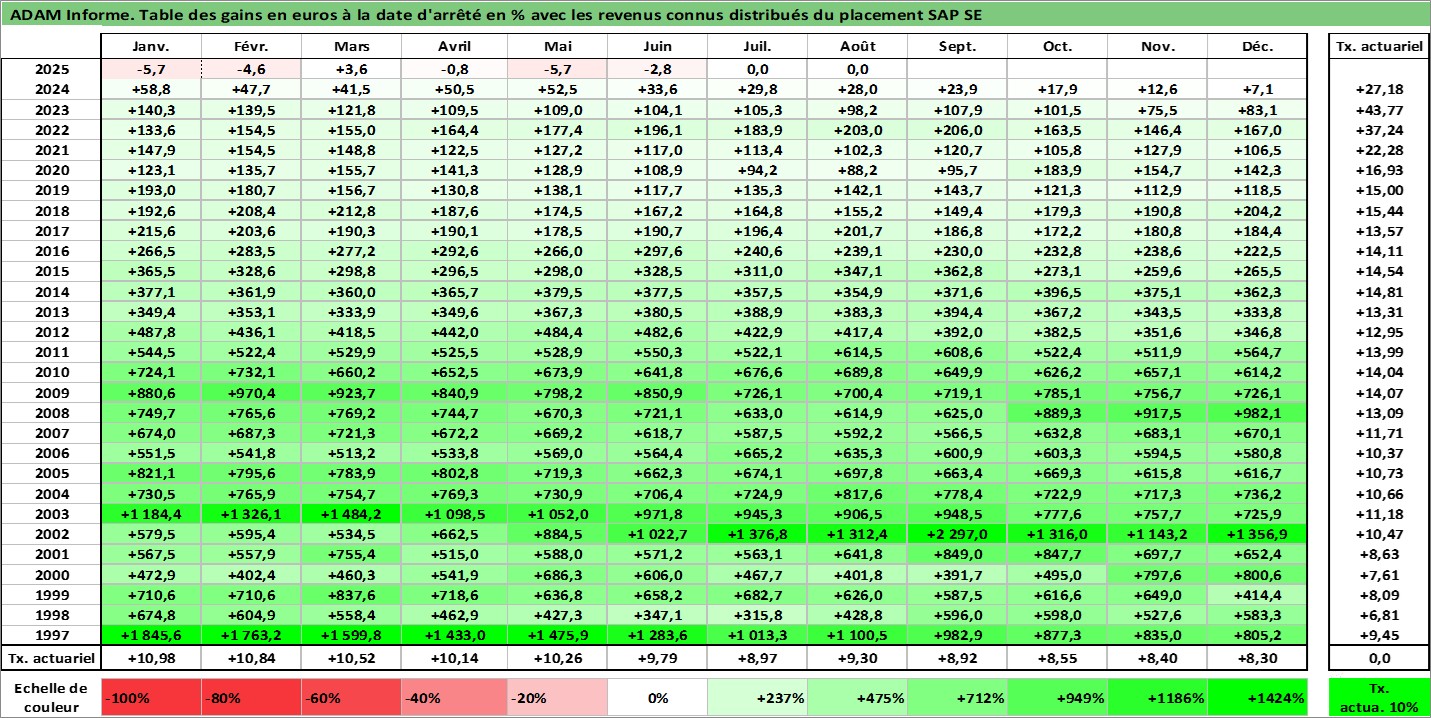Click the -100% red color scale swatch

[x=151, y=697]
